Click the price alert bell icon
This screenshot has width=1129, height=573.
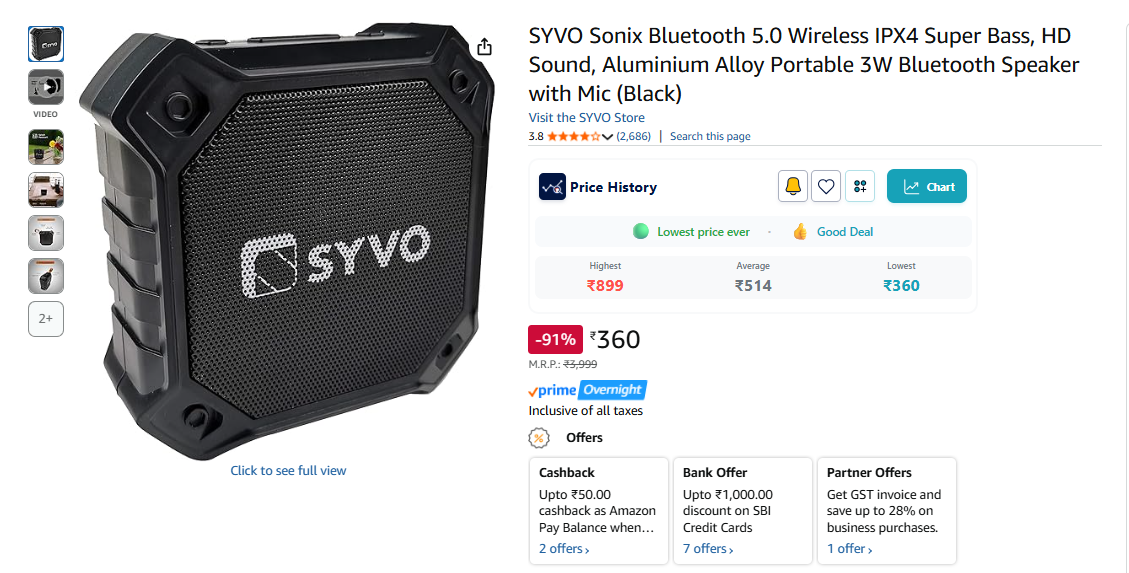tap(793, 186)
